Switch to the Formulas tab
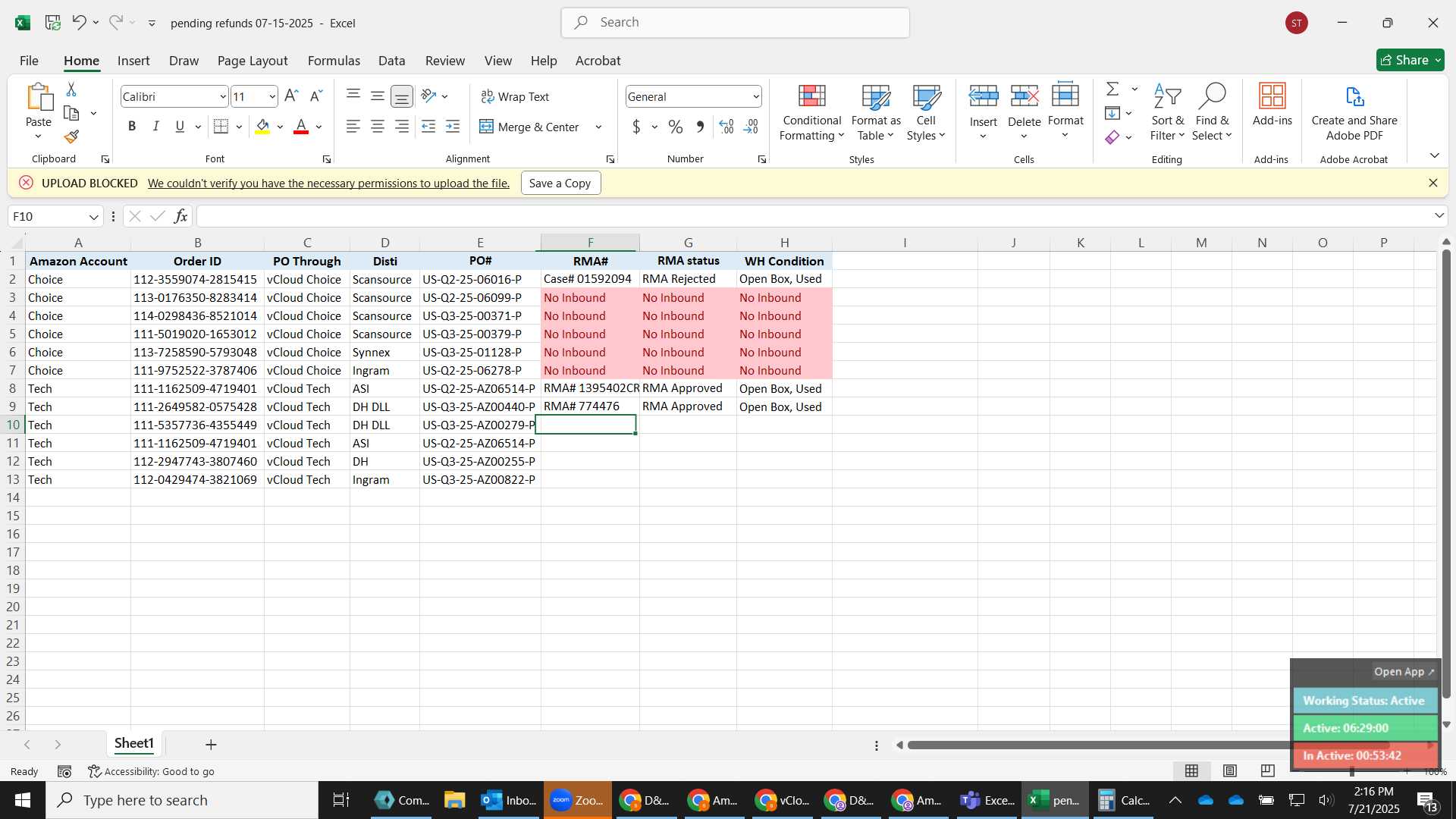This screenshot has height=819, width=1456. (334, 61)
